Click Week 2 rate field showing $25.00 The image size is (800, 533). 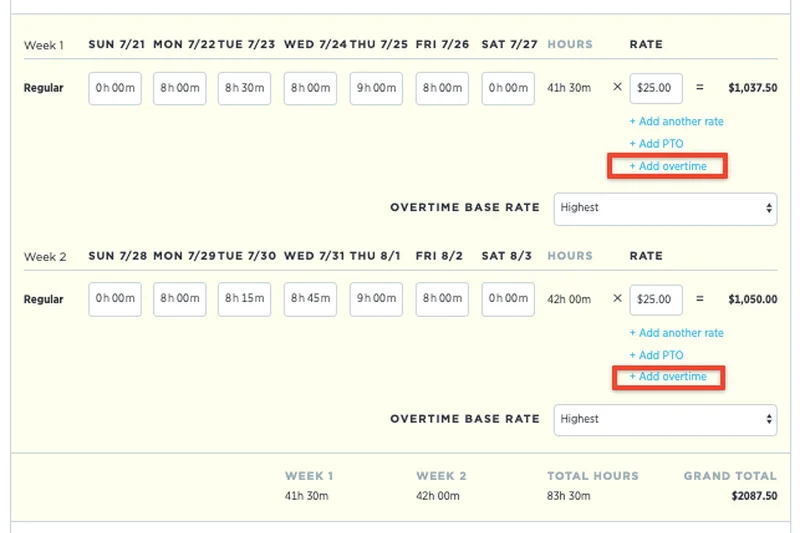656,299
